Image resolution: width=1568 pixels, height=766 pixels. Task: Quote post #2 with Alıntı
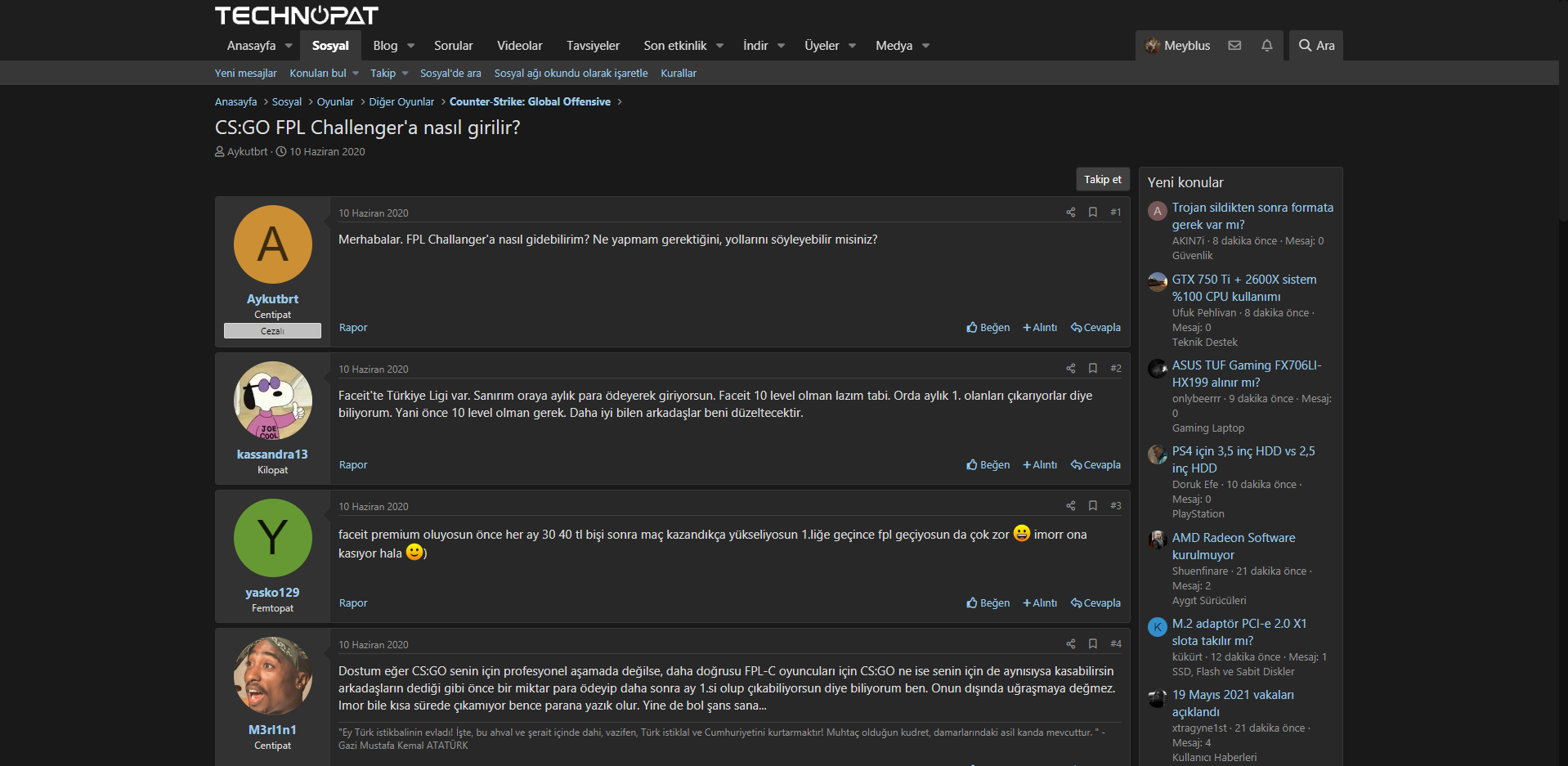(x=1040, y=465)
